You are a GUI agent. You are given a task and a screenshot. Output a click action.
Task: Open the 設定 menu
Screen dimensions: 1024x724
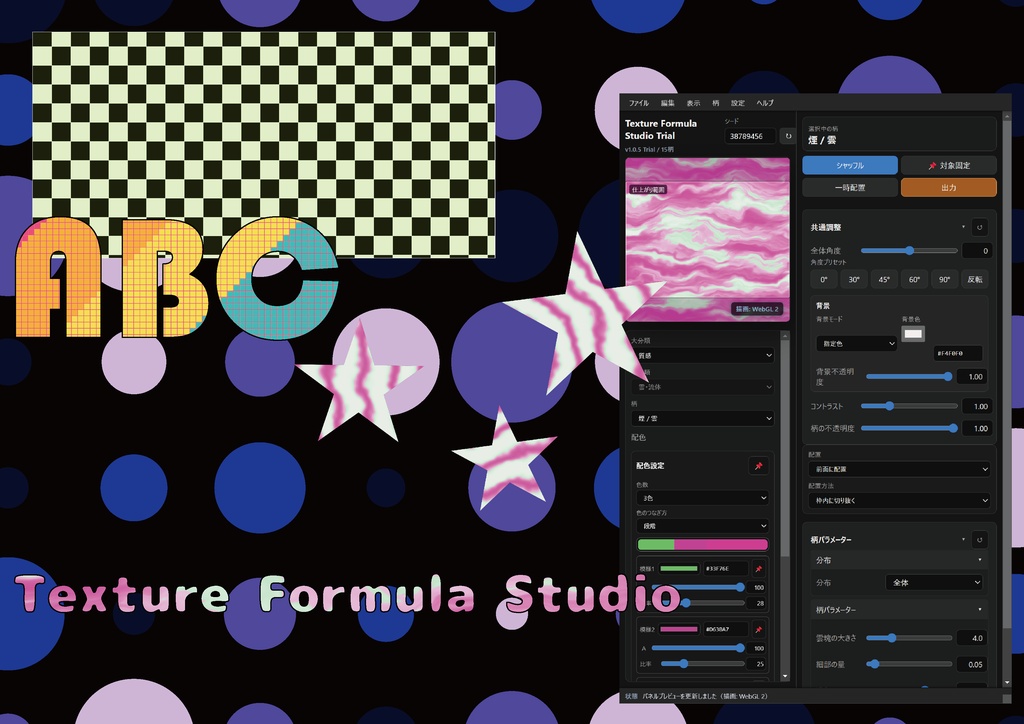737,103
